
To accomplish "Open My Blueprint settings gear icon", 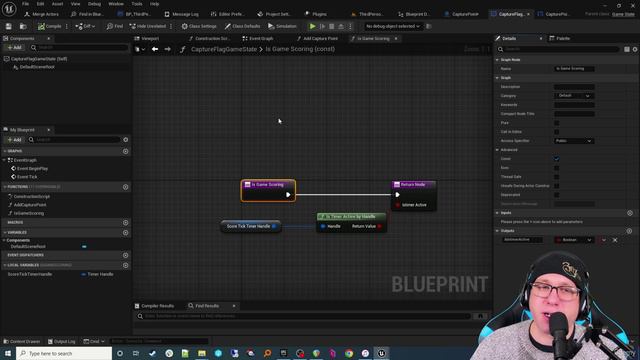I will pos(126,140).
